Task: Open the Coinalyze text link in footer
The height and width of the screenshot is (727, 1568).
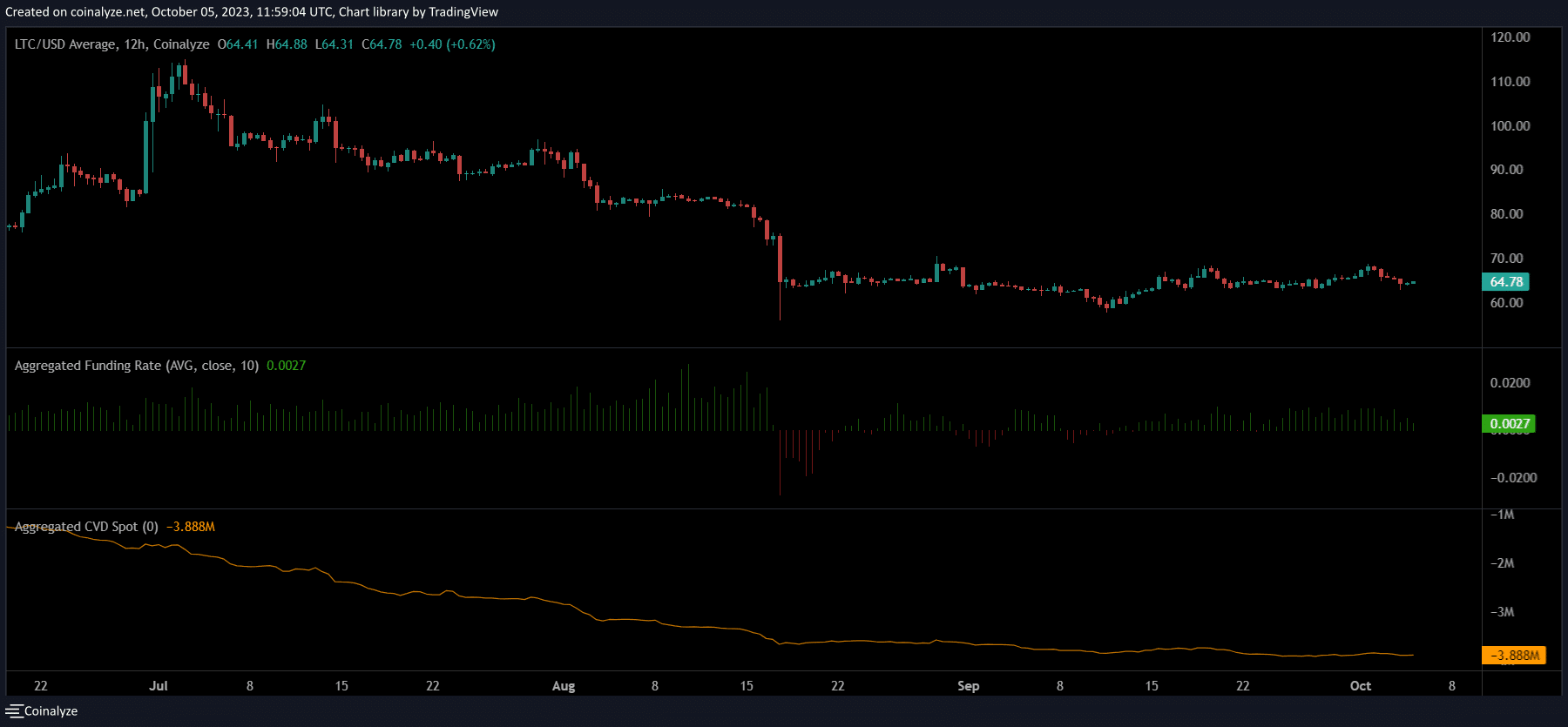Action: 51,711
